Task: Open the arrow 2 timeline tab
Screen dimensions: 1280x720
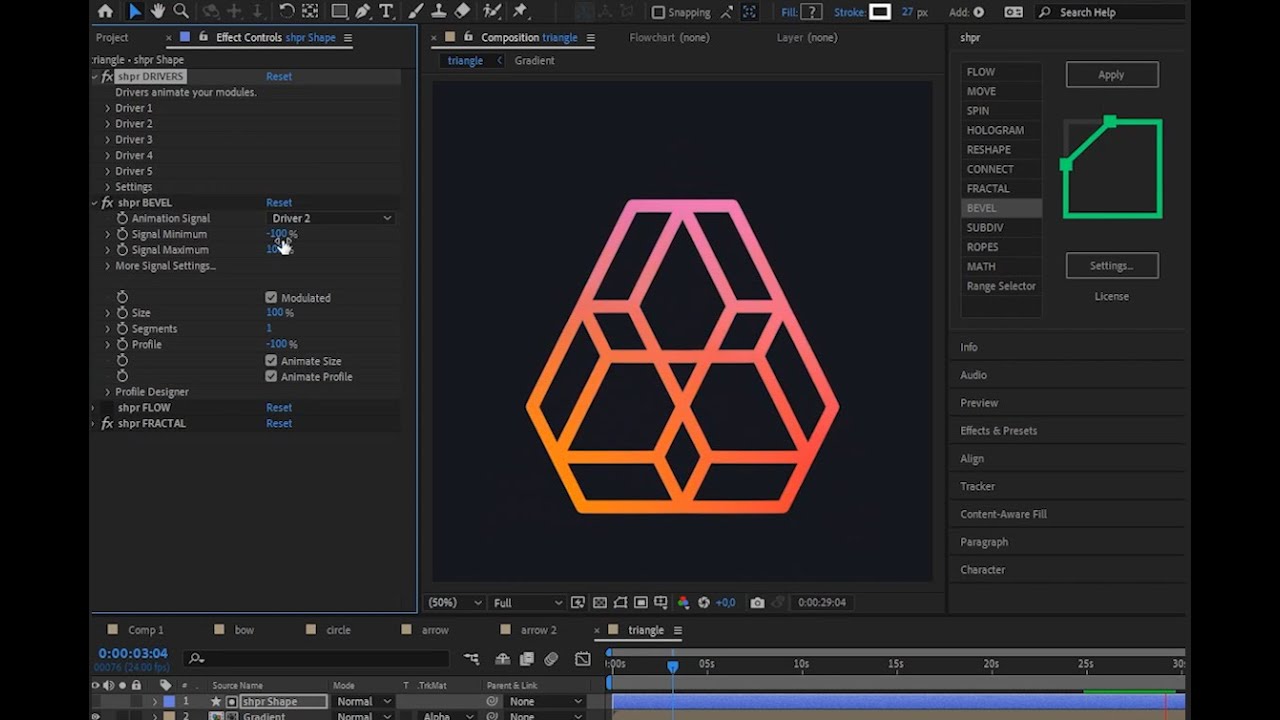Action: [538, 631]
